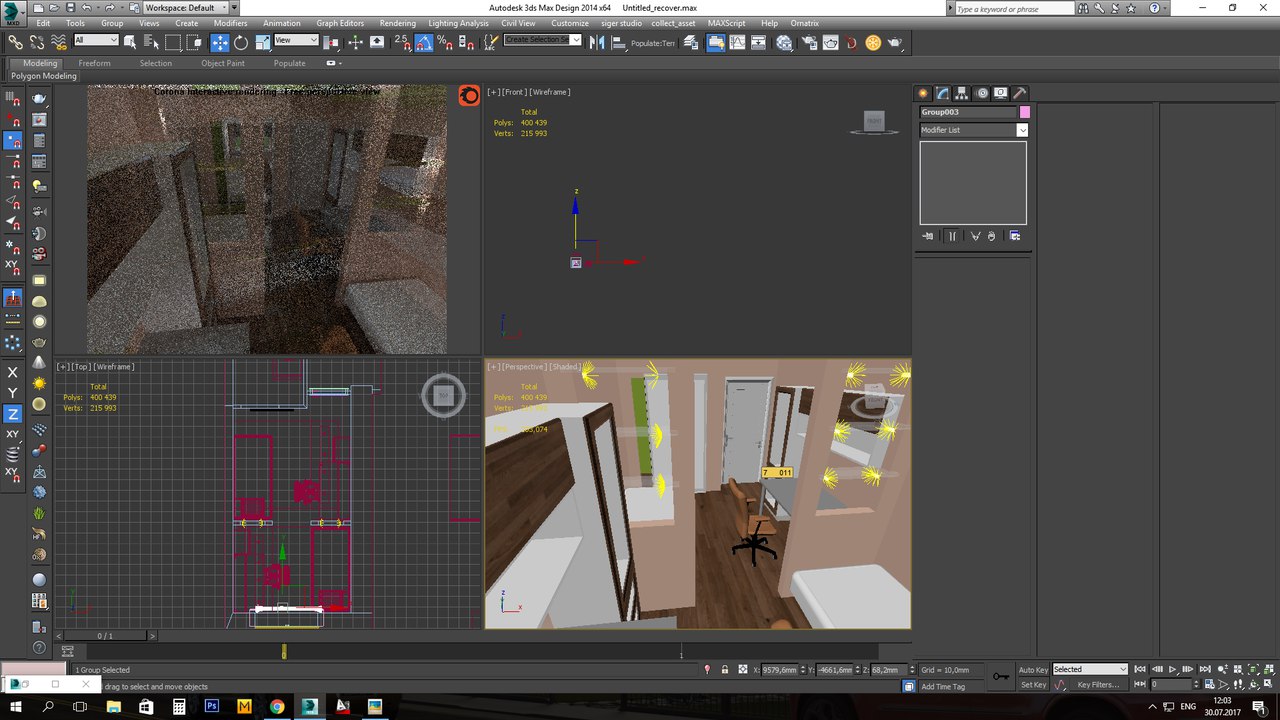1280x720 pixels.
Task: Expand the Workspace: Default dropdown
Action: pyautogui.click(x=185, y=8)
